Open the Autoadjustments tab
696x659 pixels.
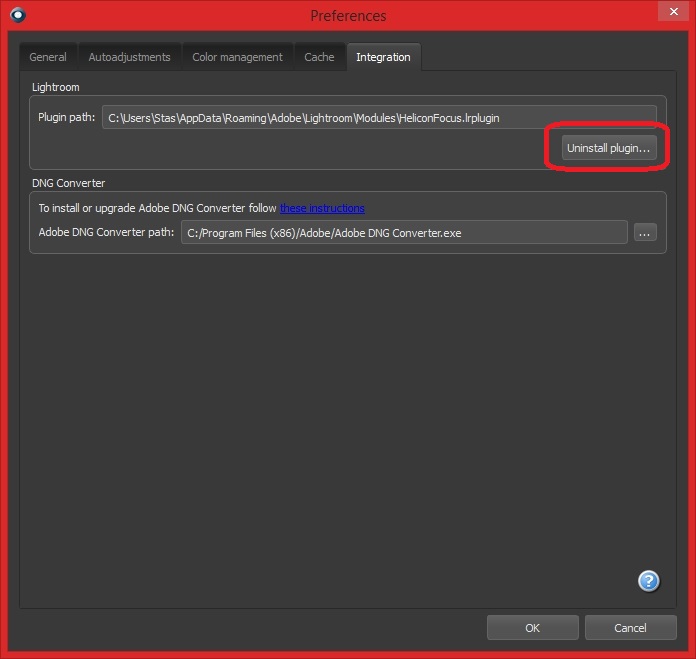(x=129, y=57)
